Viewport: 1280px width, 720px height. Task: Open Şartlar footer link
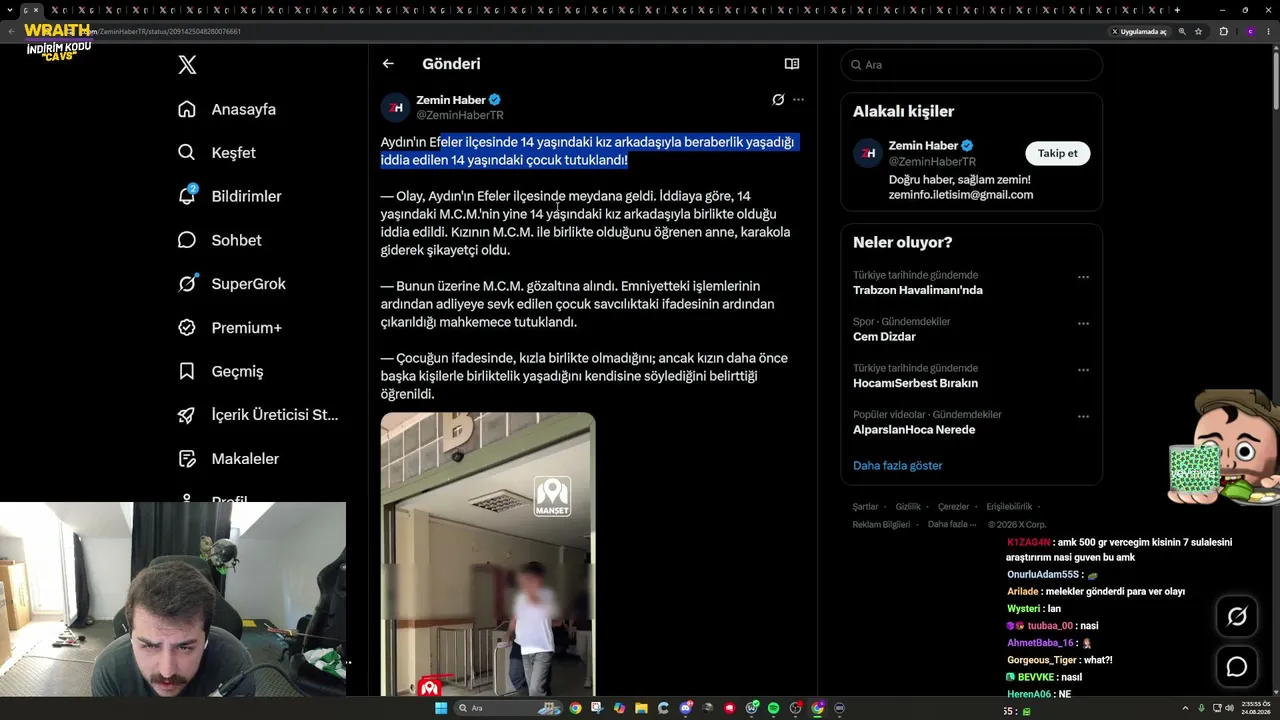click(865, 507)
